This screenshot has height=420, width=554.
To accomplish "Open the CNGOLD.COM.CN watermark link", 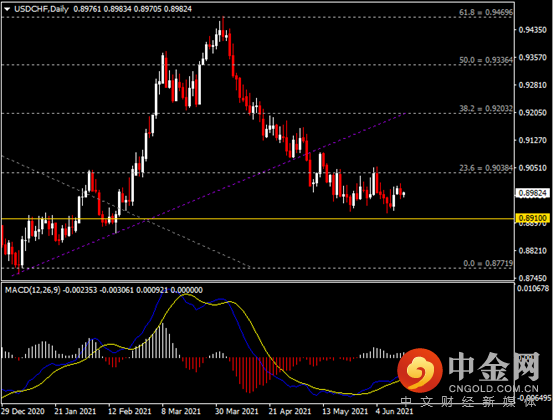I will point(493,389).
